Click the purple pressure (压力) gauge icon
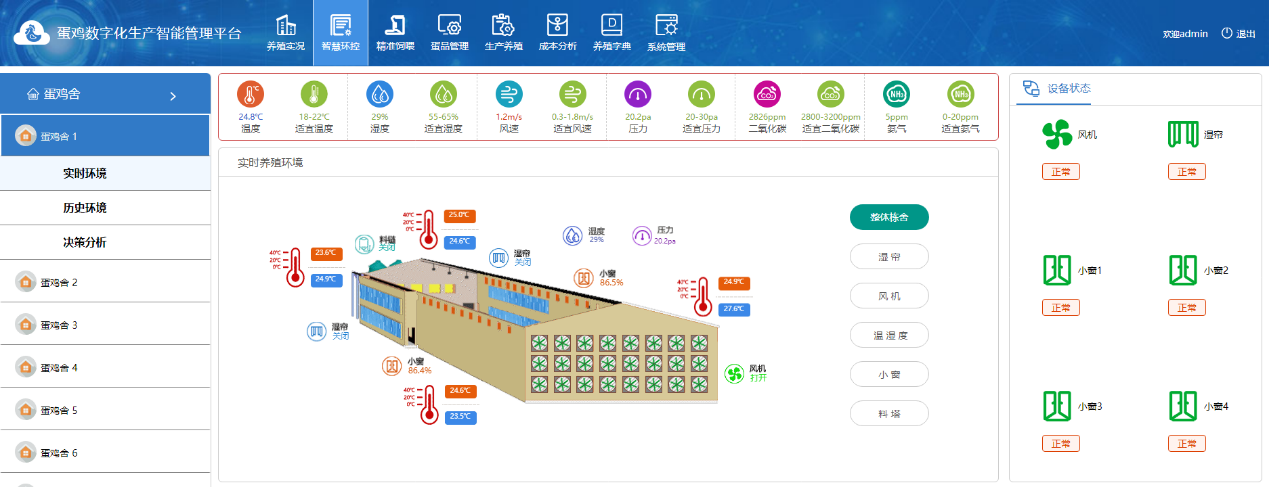The height and width of the screenshot is (487, 1269). click(638, 95)
